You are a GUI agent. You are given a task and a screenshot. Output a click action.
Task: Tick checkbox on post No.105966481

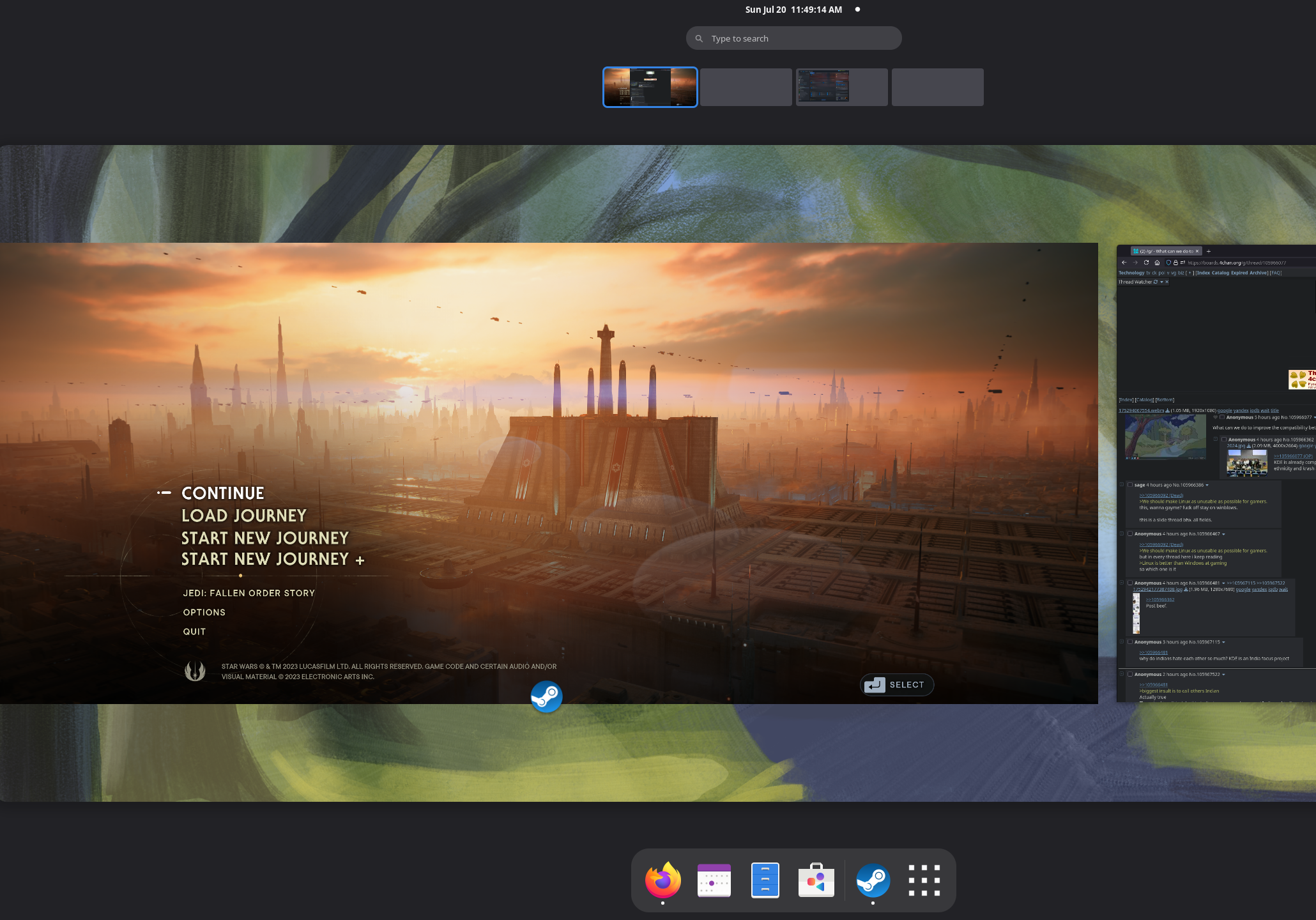(x=1130, y=583)
